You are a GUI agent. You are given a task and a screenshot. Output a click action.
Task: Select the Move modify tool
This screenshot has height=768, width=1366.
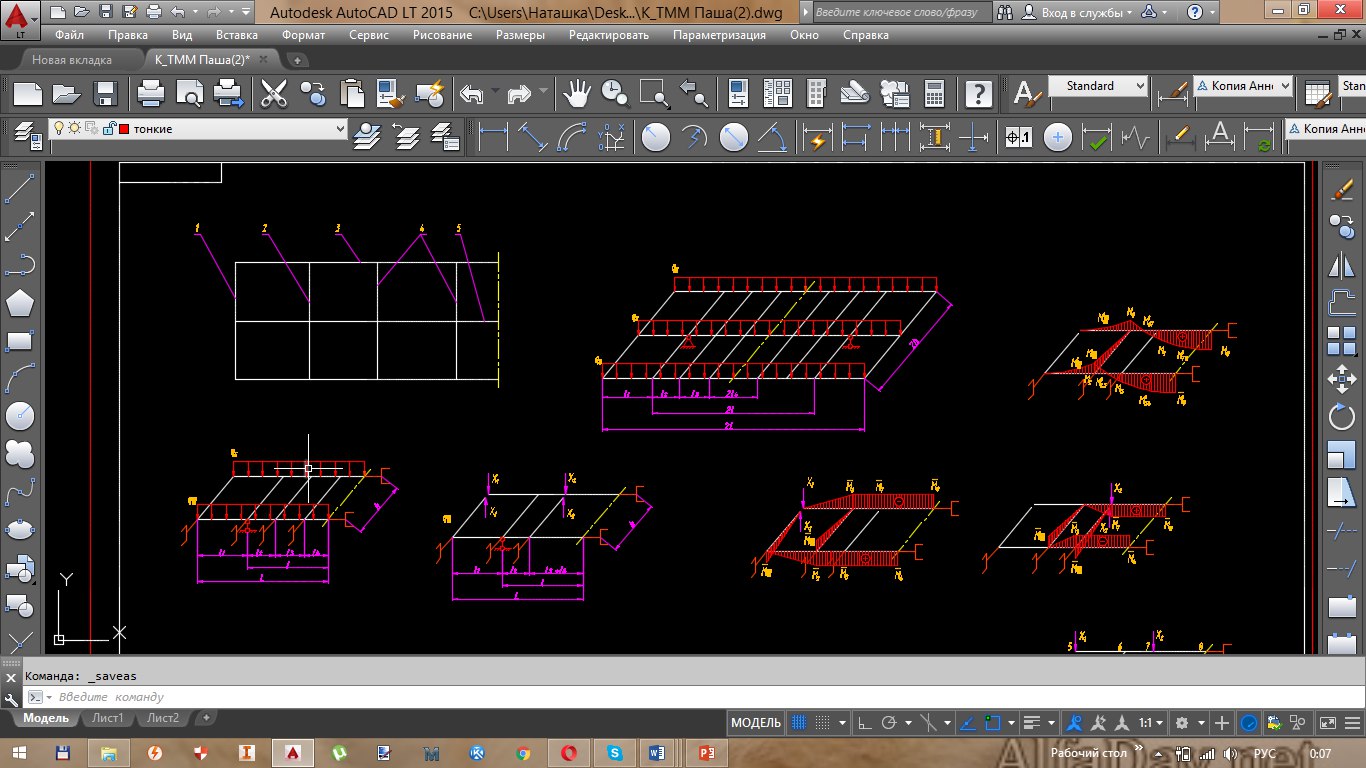click(1341, 379)
